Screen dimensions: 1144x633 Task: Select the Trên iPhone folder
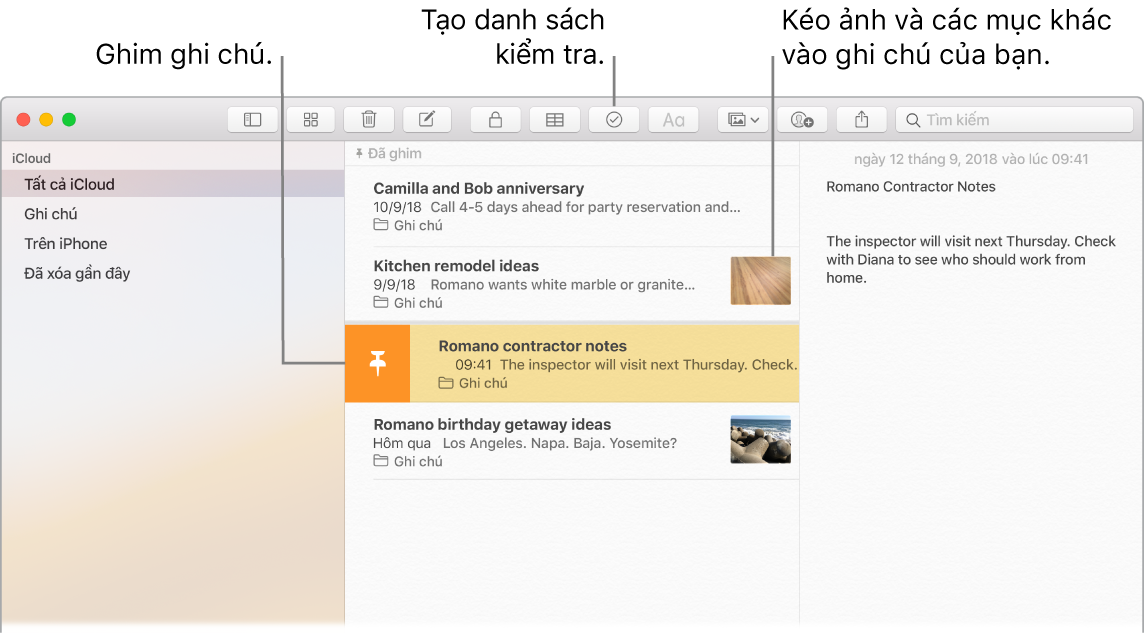(66, 244)
